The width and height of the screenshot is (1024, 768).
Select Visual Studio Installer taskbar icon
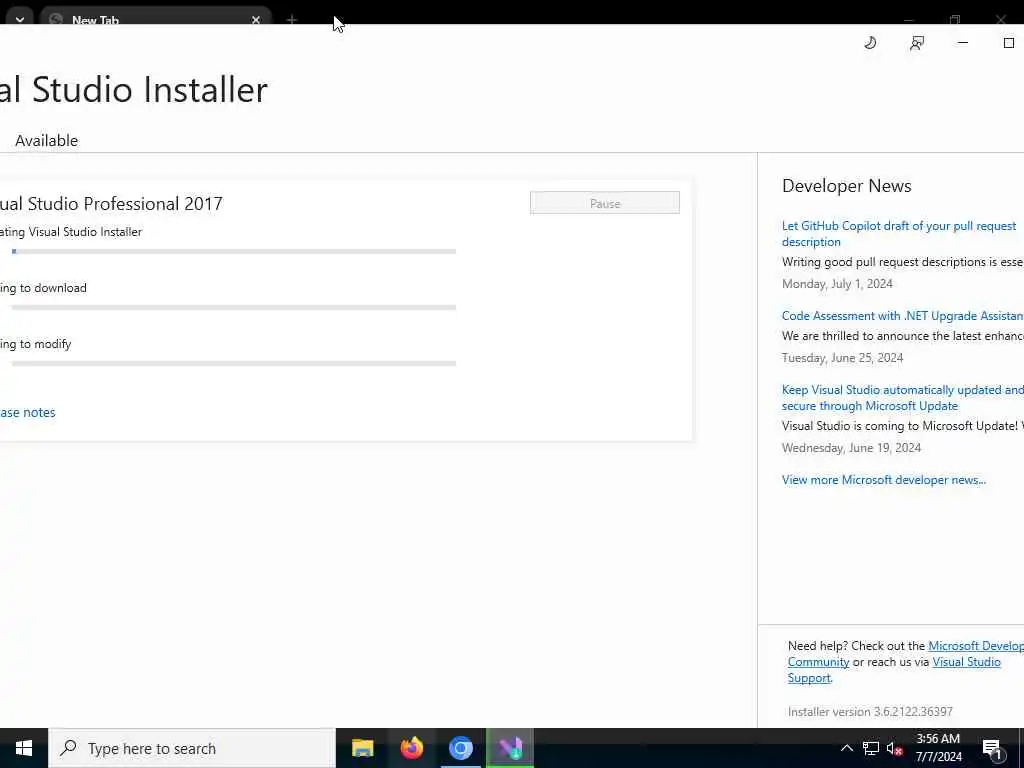coord(510,748)
